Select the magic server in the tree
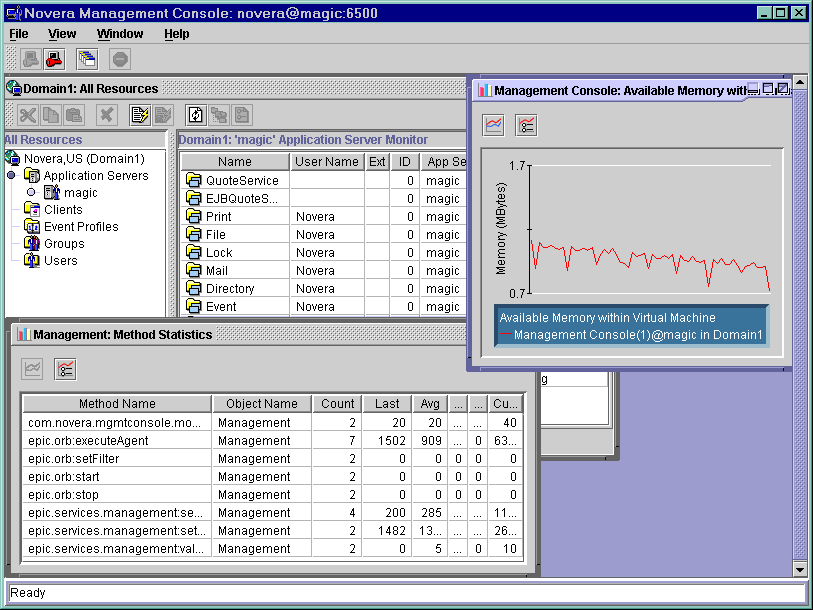Screen dimensions: 813x610 [x=81, y=192]
